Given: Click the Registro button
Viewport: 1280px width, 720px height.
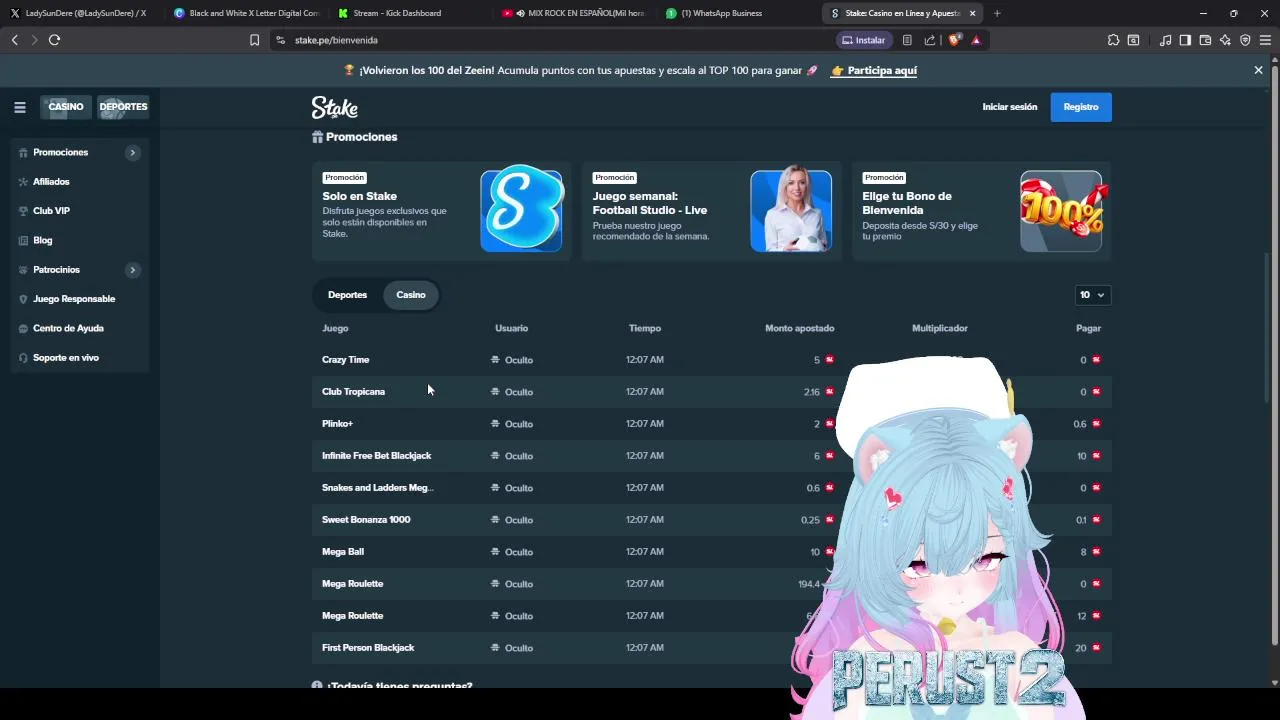Looking at the screenshot, I should pos(1081,107).
